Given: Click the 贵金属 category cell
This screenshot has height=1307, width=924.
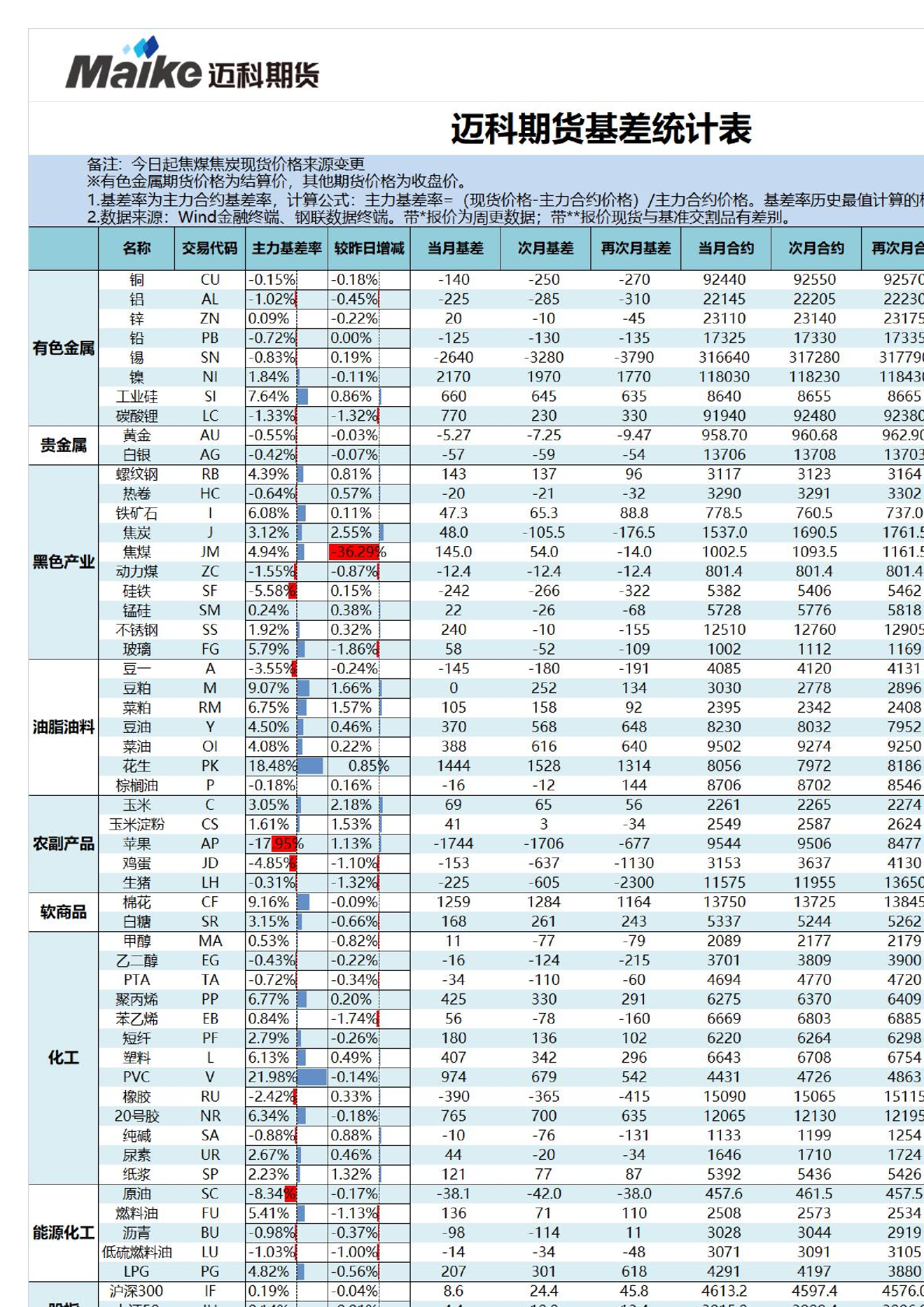Looking at the screenshot, I should pos(64,445).
